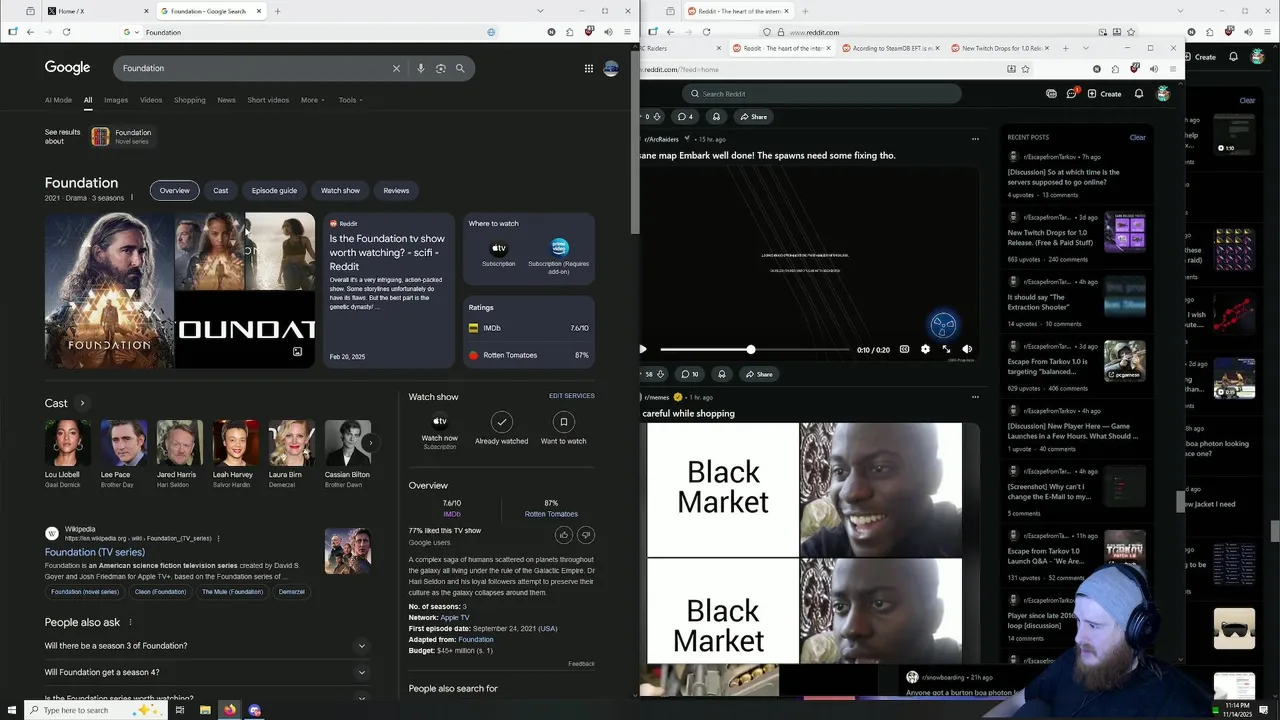Start voice search with the microphone icon
Screen dimensions: 1280x720
tap(421, 68)
